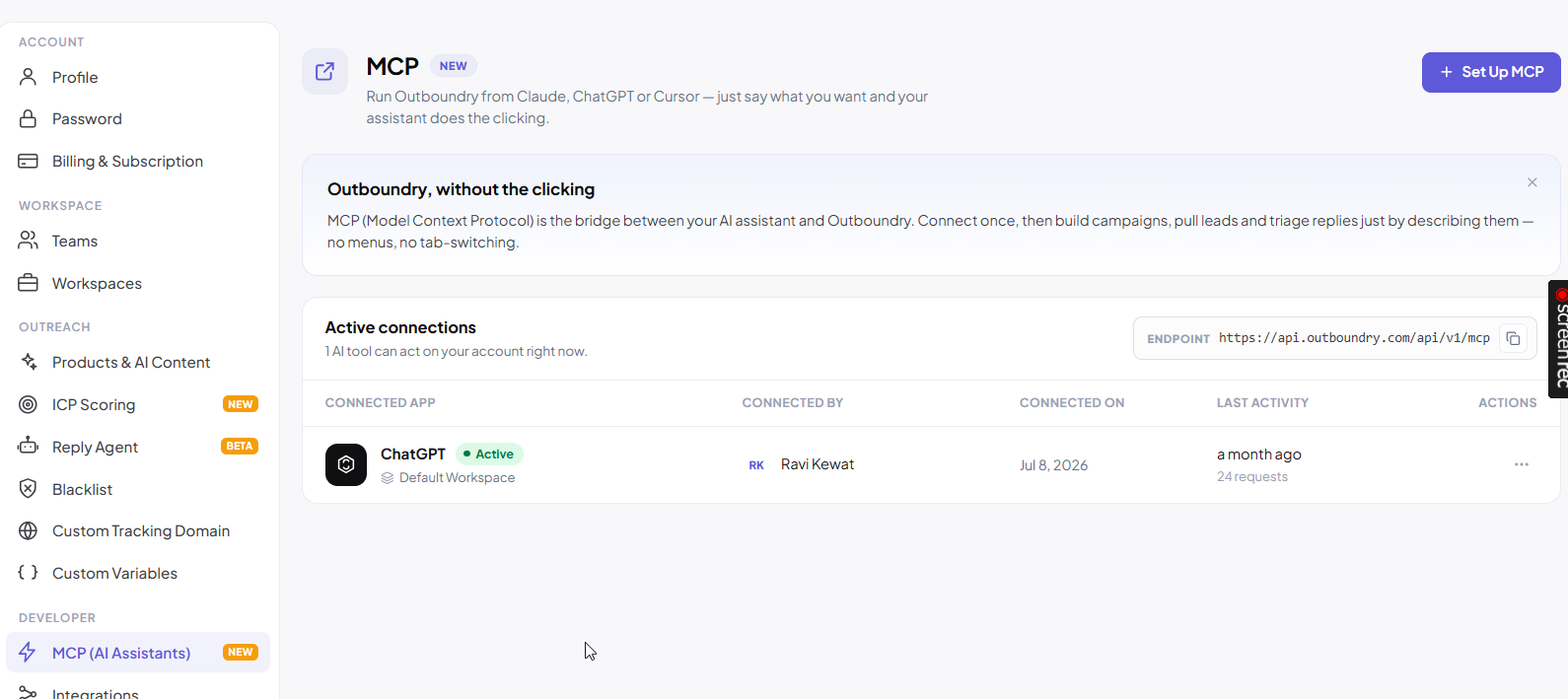Click the ChatGPT connection name
1568x699 pixels.
pyautogui.click(x=413, y=454)
